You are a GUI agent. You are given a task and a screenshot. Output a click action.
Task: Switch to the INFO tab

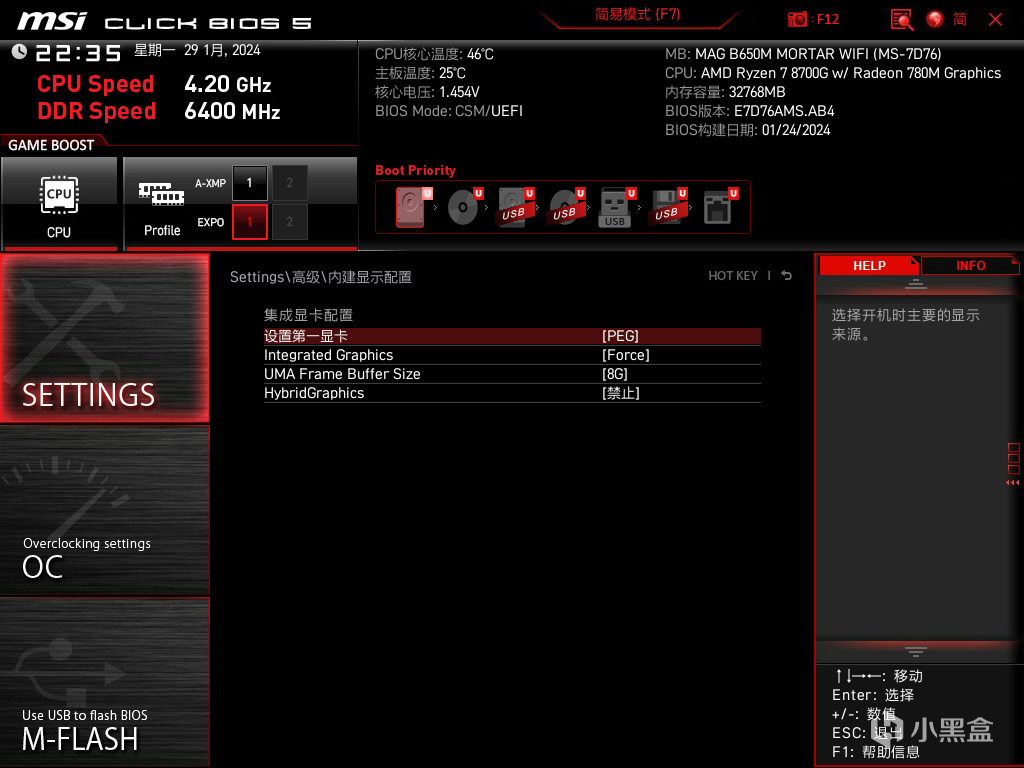point(970,266)
